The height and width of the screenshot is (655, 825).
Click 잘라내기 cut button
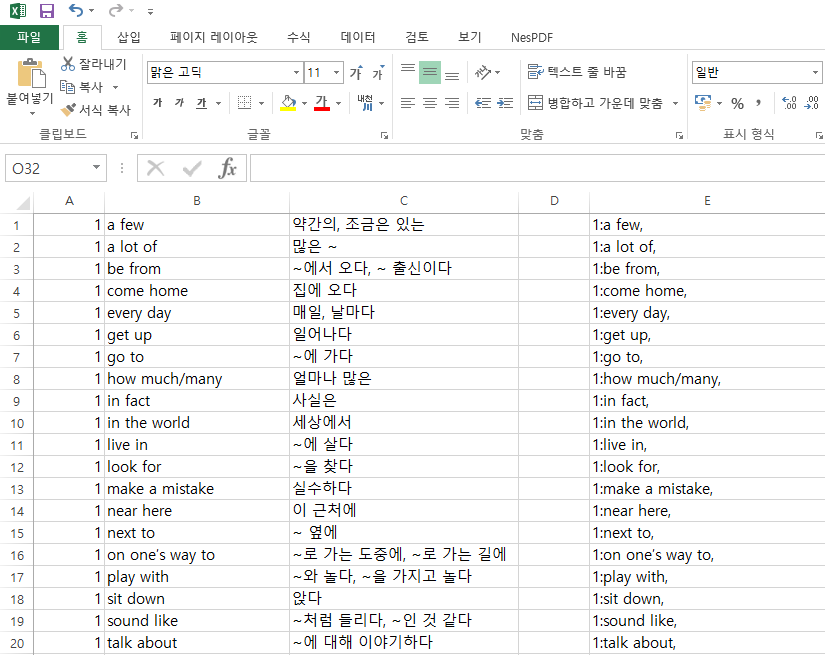click(94, 64)
